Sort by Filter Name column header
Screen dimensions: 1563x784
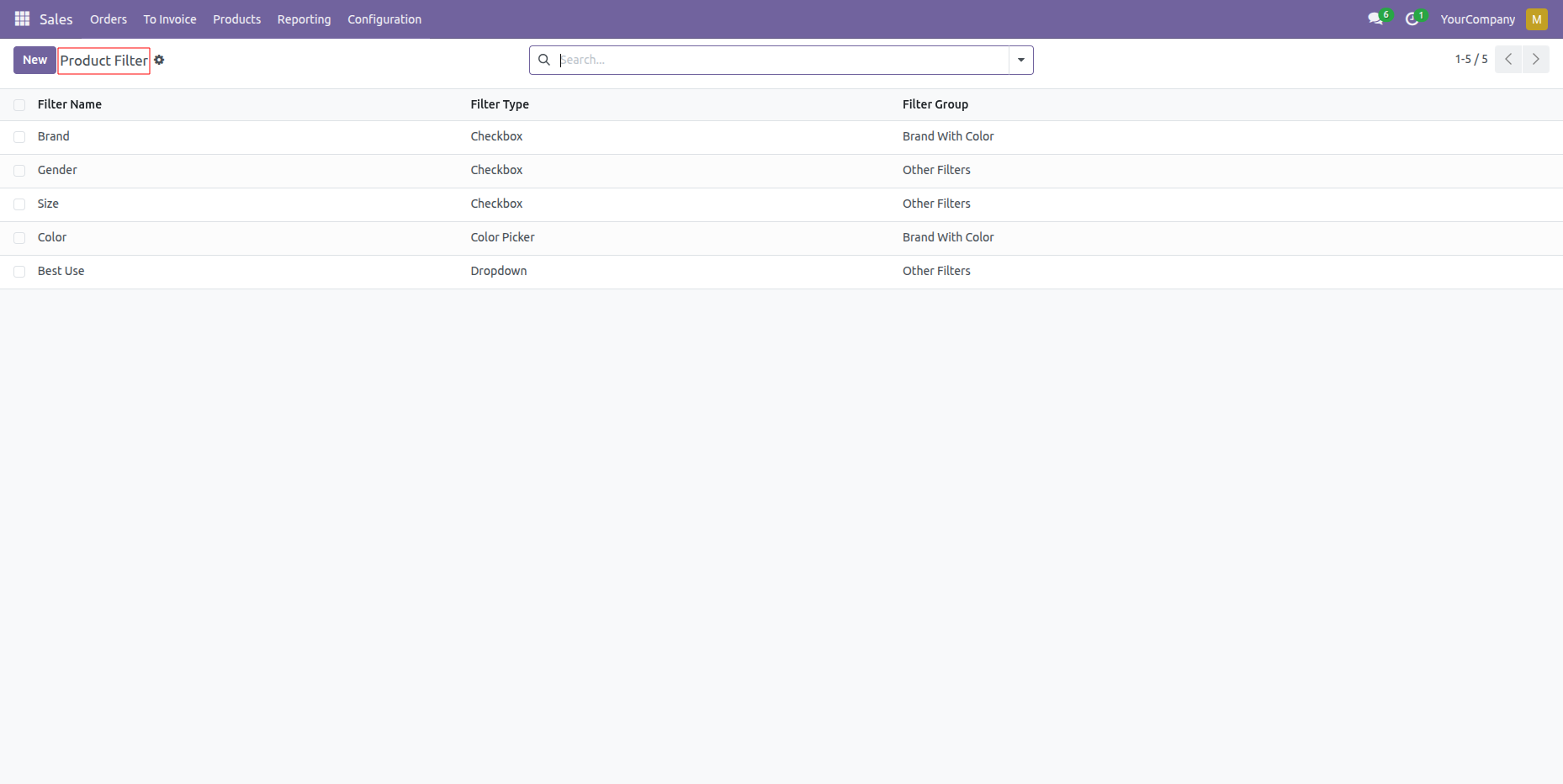click(70, 104)
